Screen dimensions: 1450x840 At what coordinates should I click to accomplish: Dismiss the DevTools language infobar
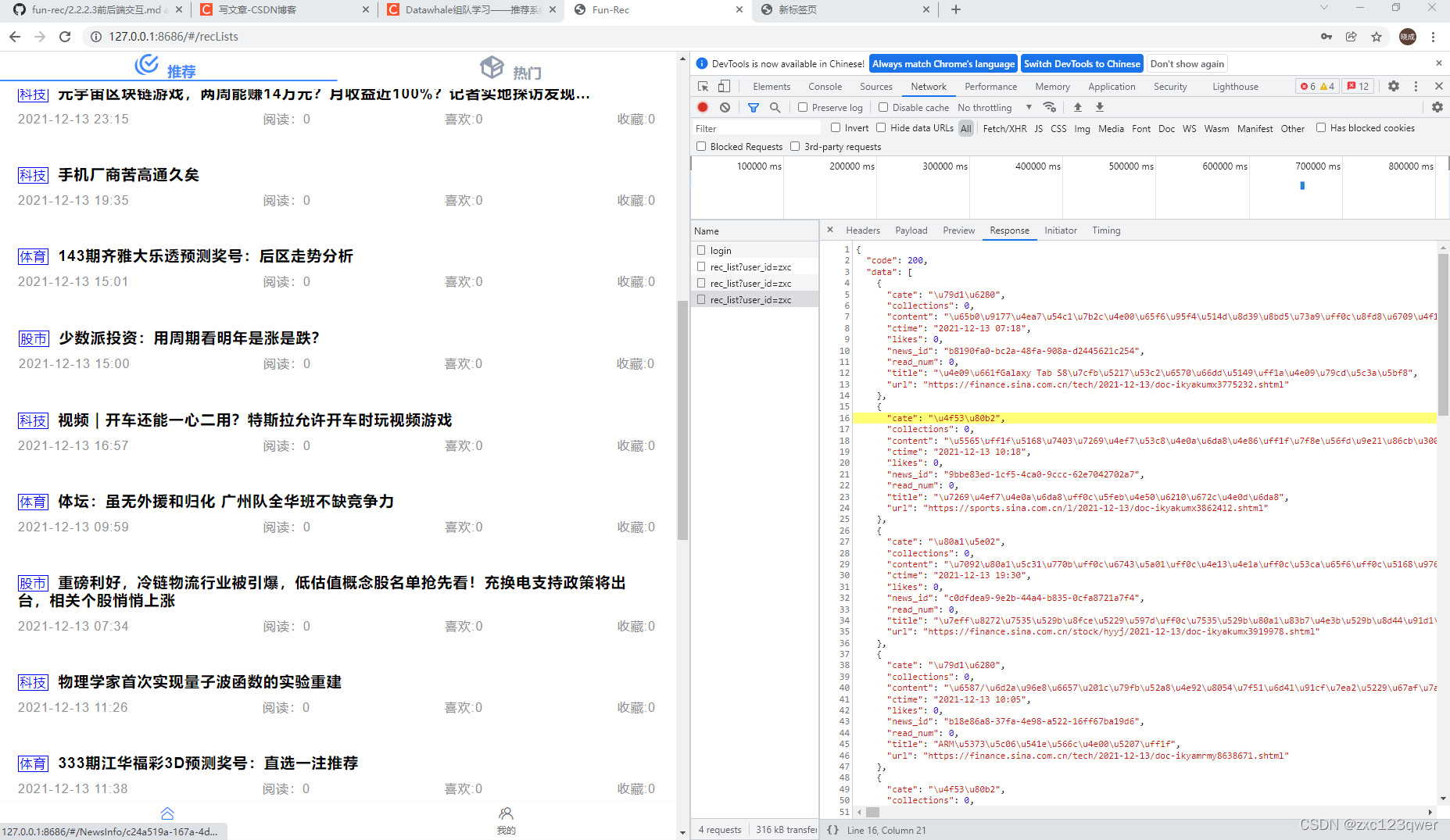[1438, 63]
